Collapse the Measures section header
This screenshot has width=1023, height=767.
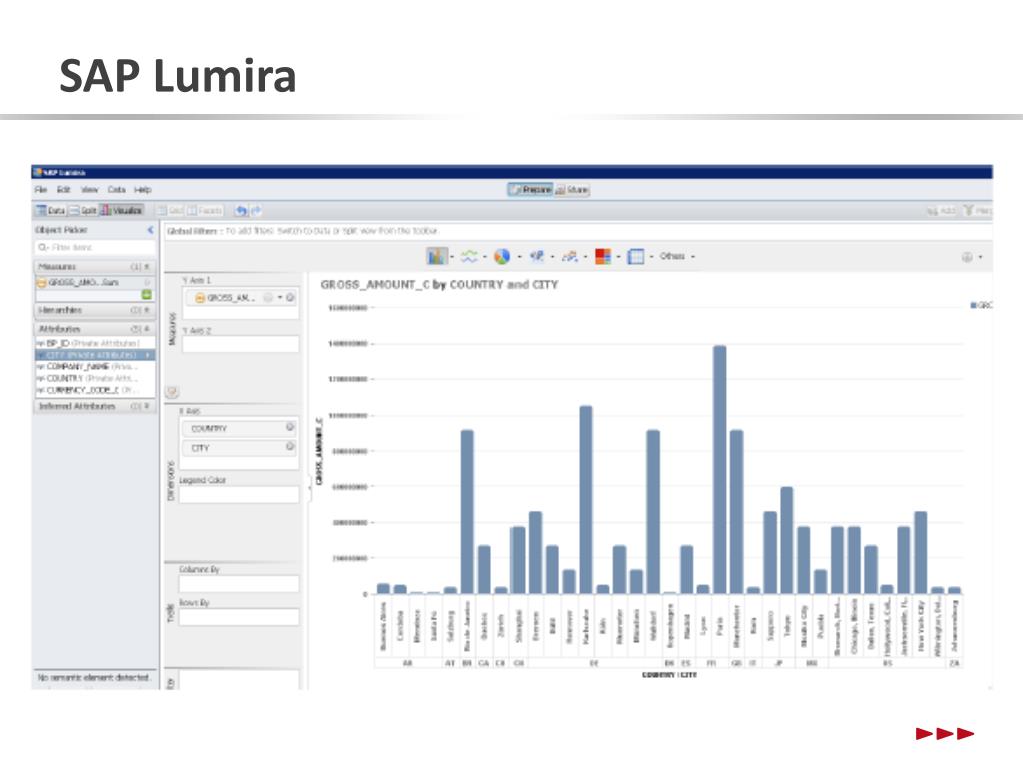point(95,267)
